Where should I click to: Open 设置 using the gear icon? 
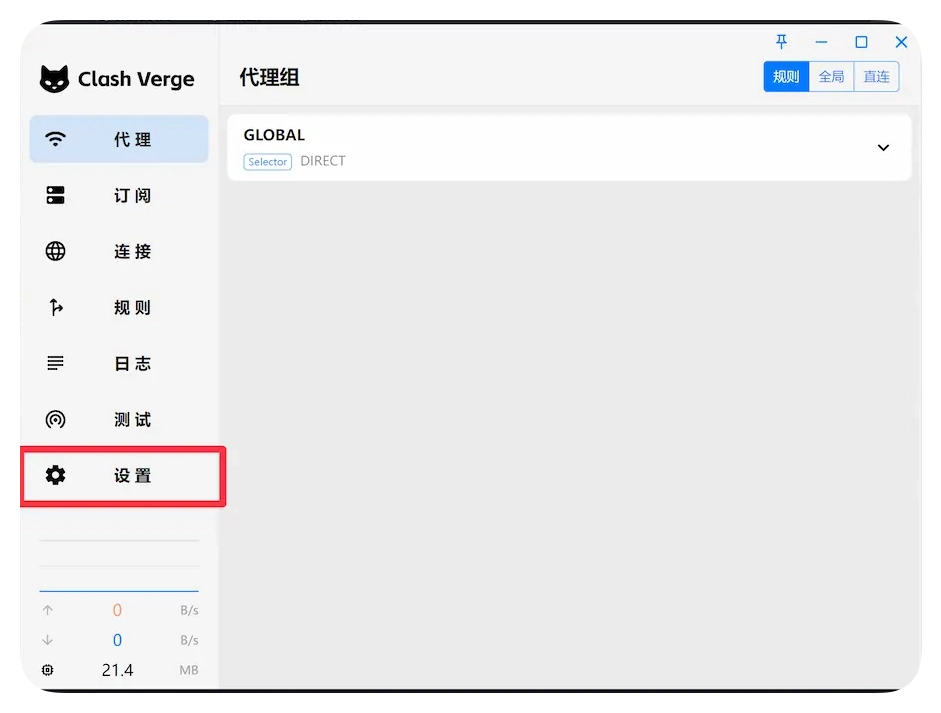coord(56,475)
